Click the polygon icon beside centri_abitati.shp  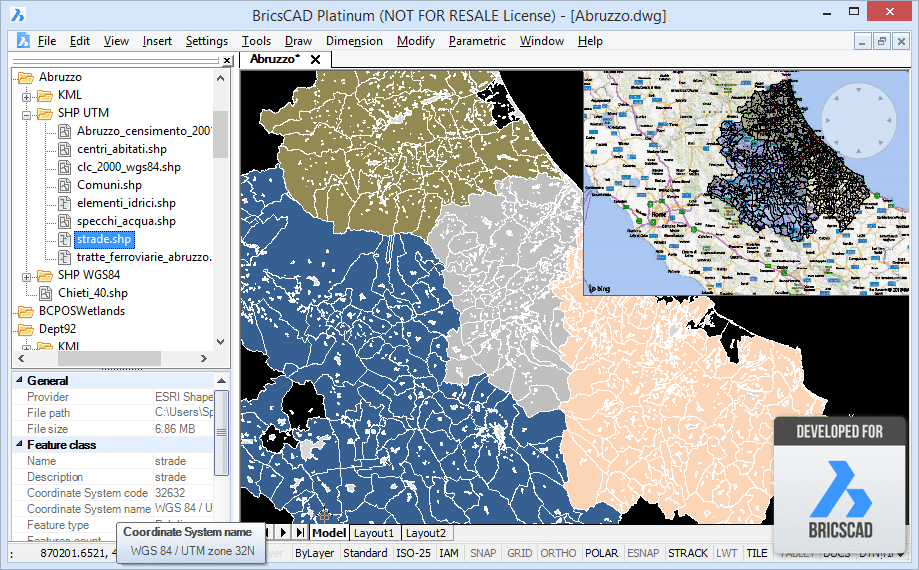tap(64, 149)
